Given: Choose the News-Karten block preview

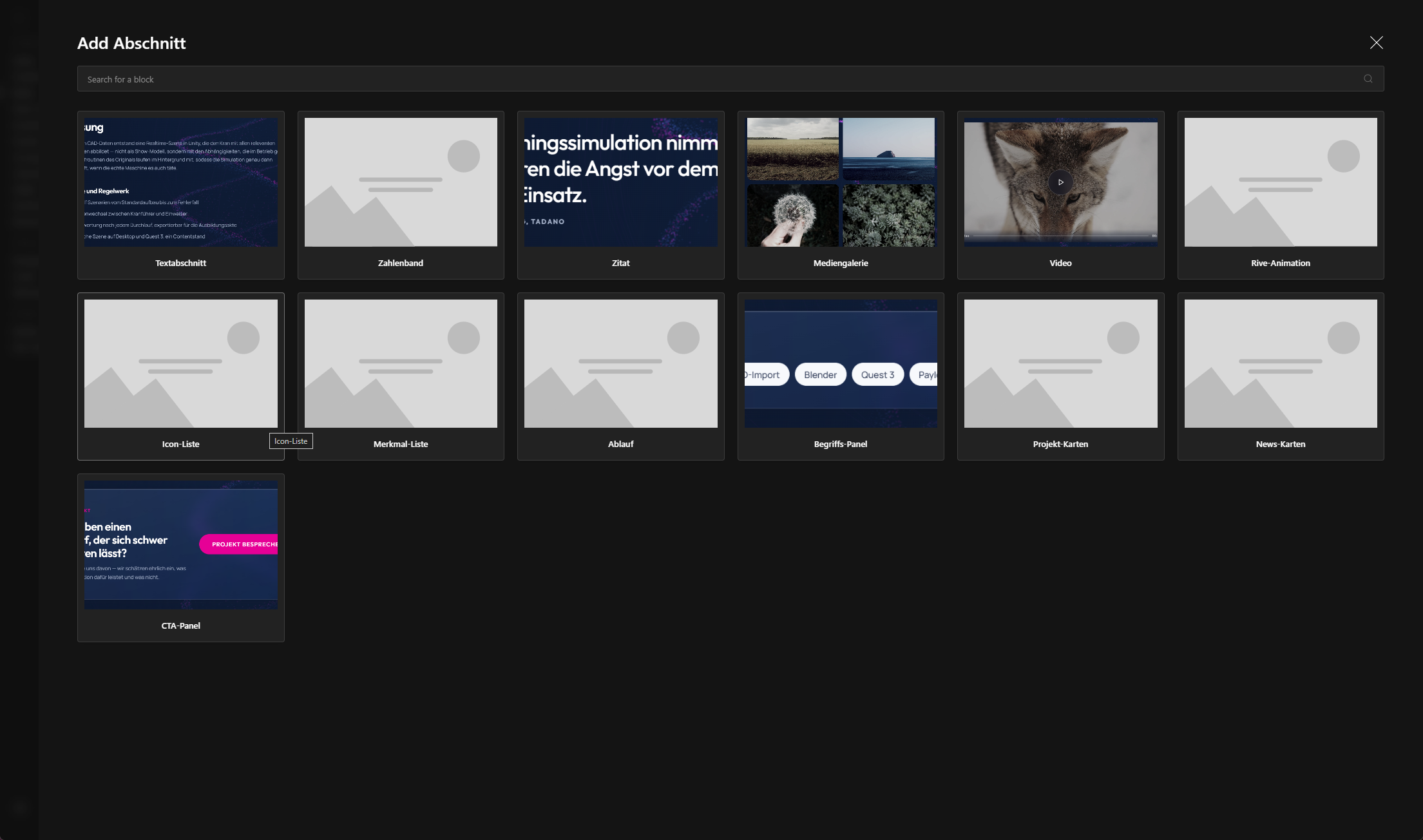Looking at the screenshot, I should (x=1281, y=363).
